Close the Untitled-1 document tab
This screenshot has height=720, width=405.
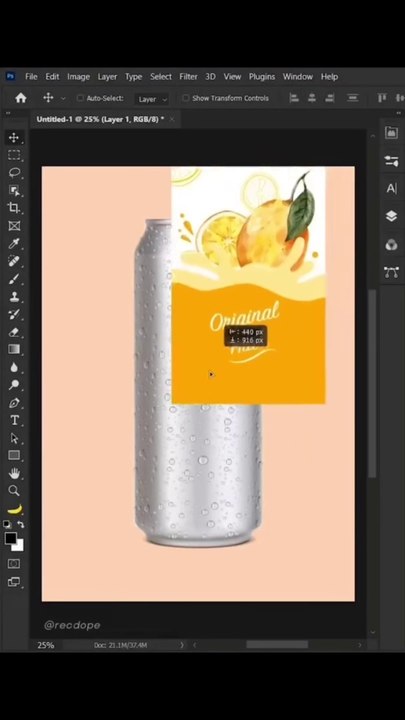click(172, 119)
